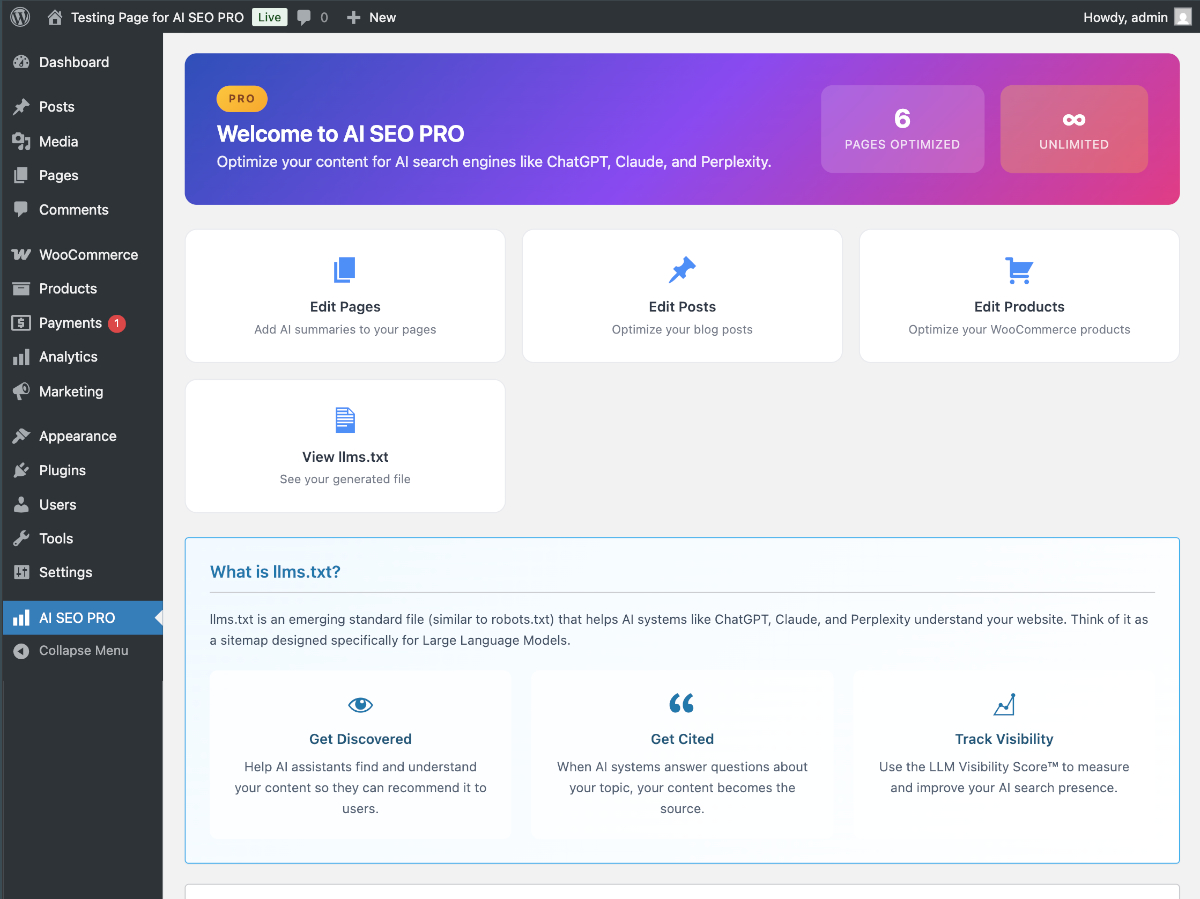Image resolution: width=1200 pixels, height=899 pixels.
Task: Click the Edit Products card title
Action: click(1019, 307)
